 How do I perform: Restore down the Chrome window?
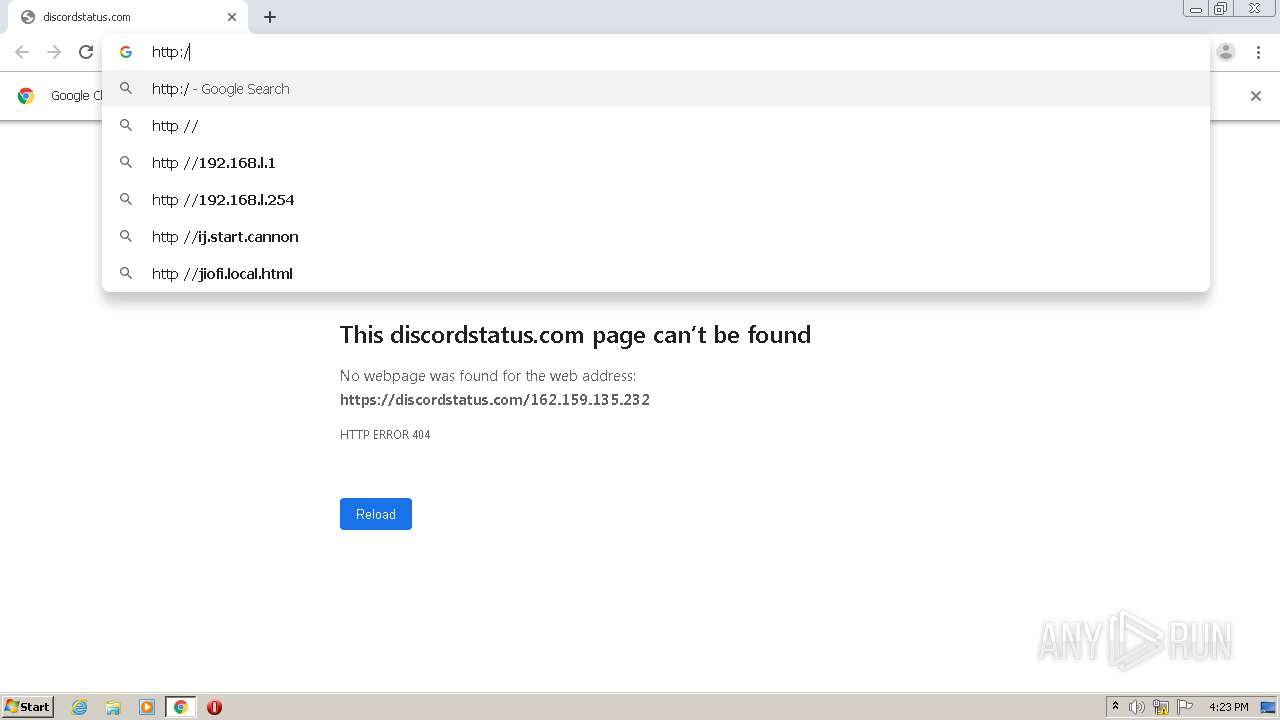coord(1221,8)
